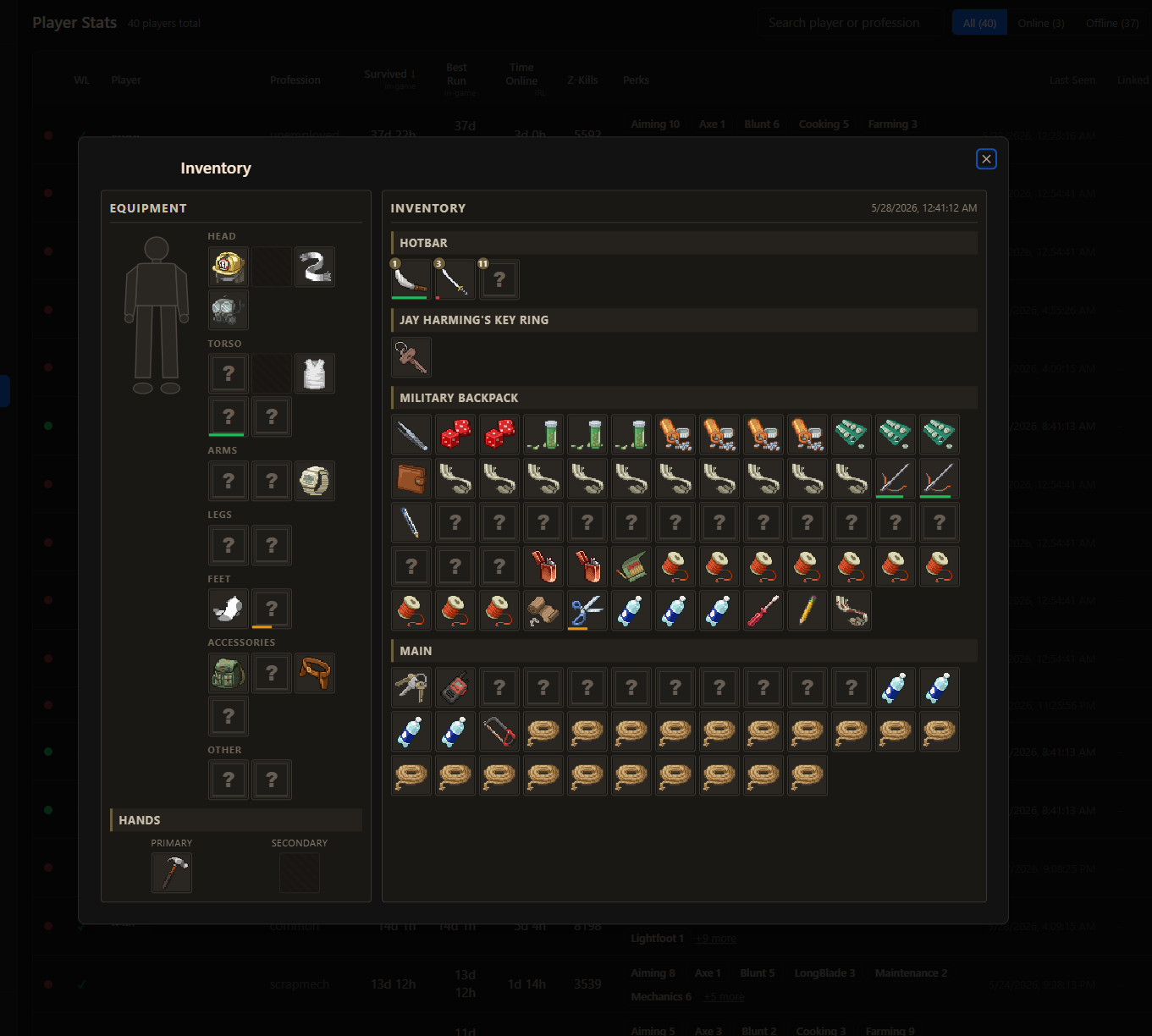Click the Z-Kills column header

click(582, 80)
